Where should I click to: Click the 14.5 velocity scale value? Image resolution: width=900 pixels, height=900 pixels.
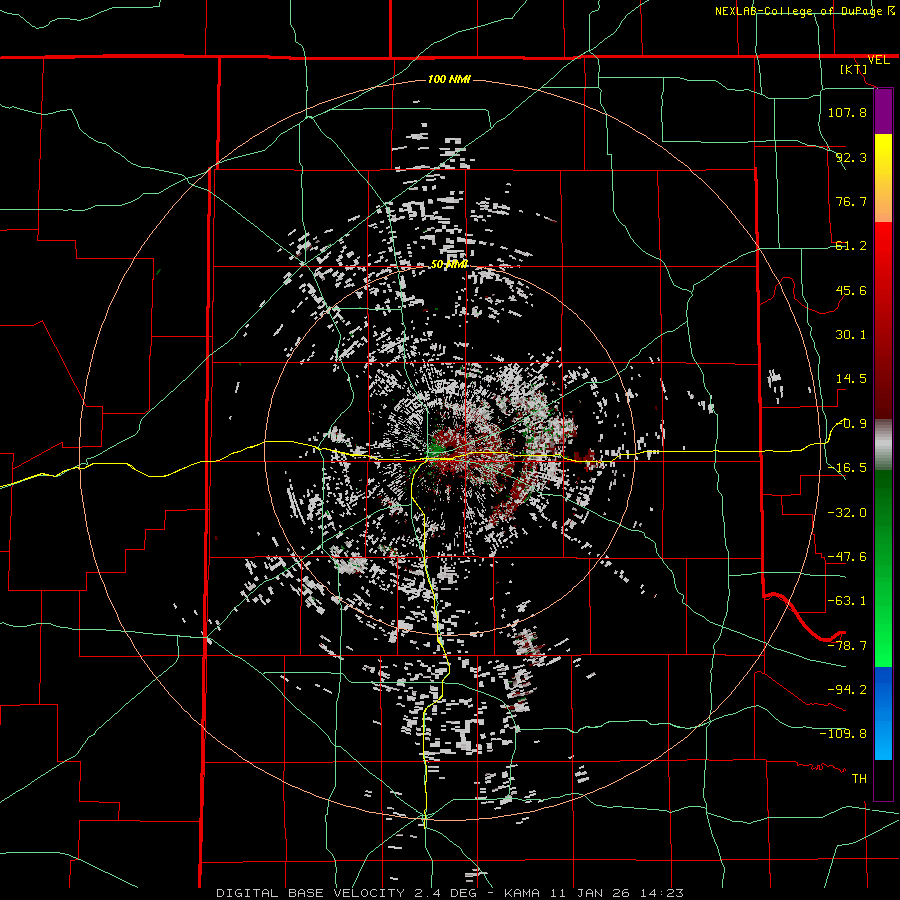(x=851, y=379)
